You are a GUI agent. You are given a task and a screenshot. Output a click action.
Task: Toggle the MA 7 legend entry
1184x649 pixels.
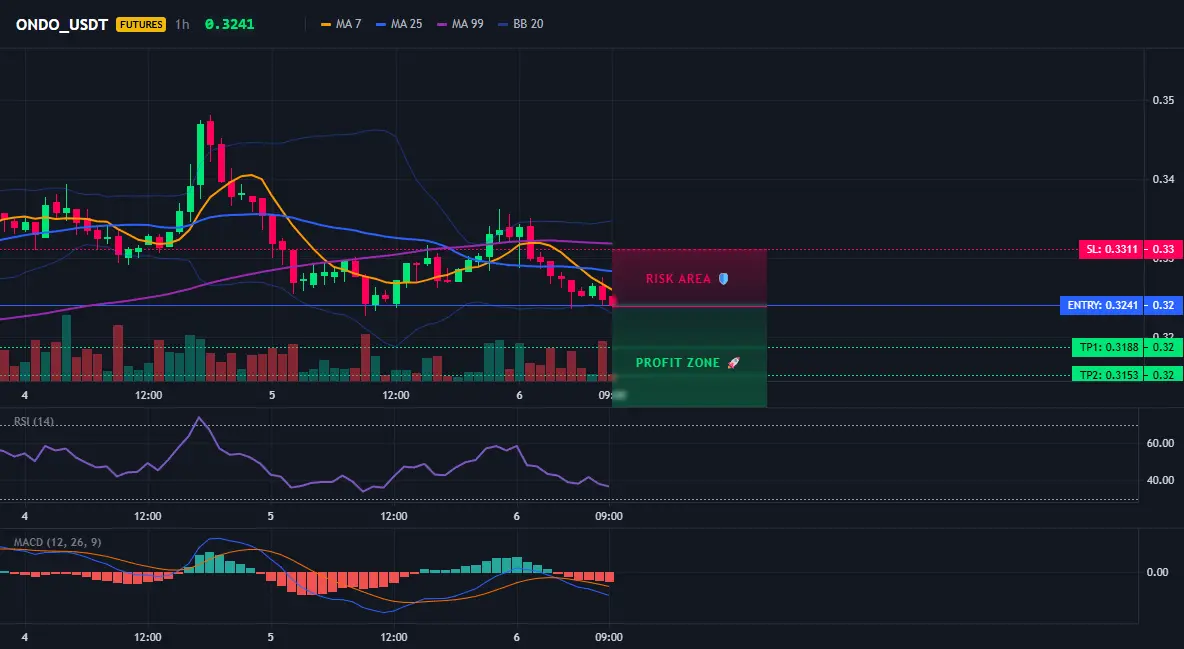coord(341,24)
